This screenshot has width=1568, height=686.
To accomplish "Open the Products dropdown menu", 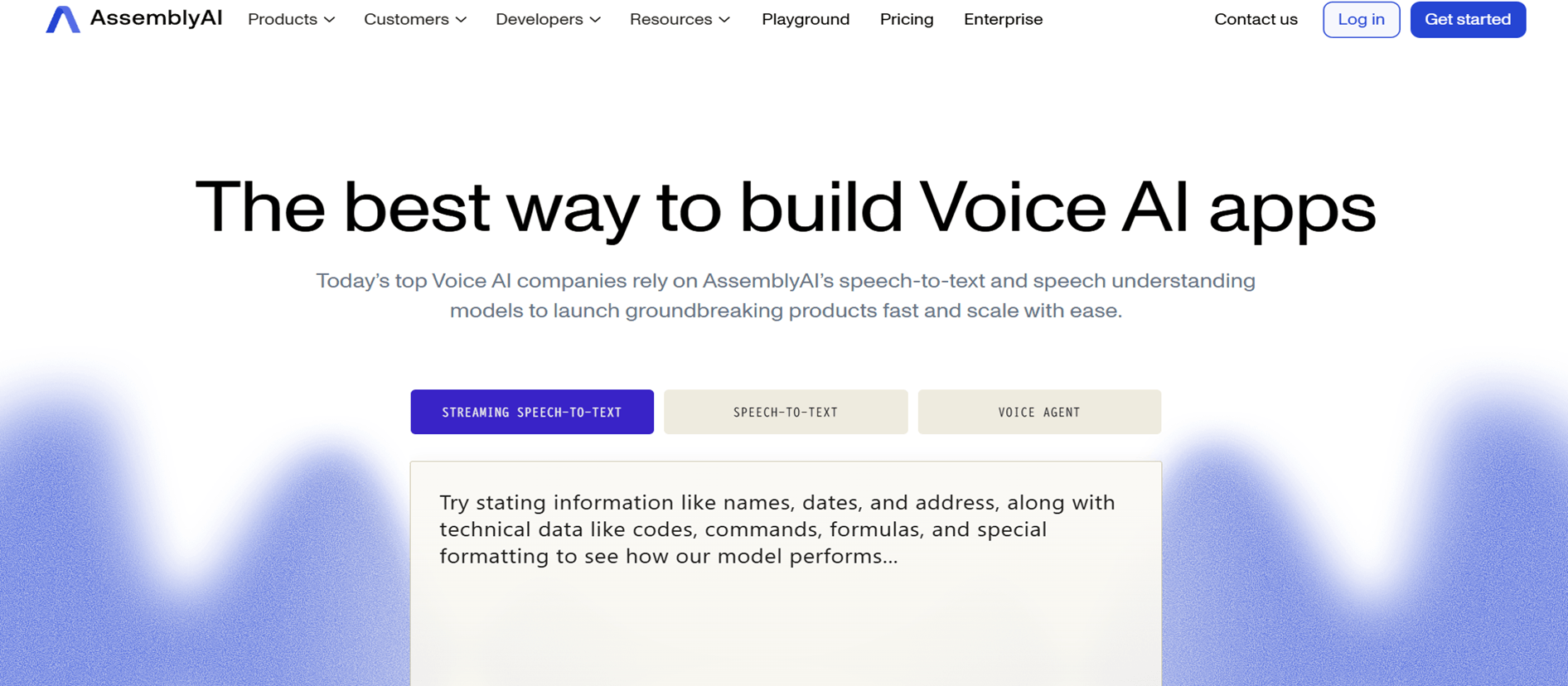I will pos(283,19).
